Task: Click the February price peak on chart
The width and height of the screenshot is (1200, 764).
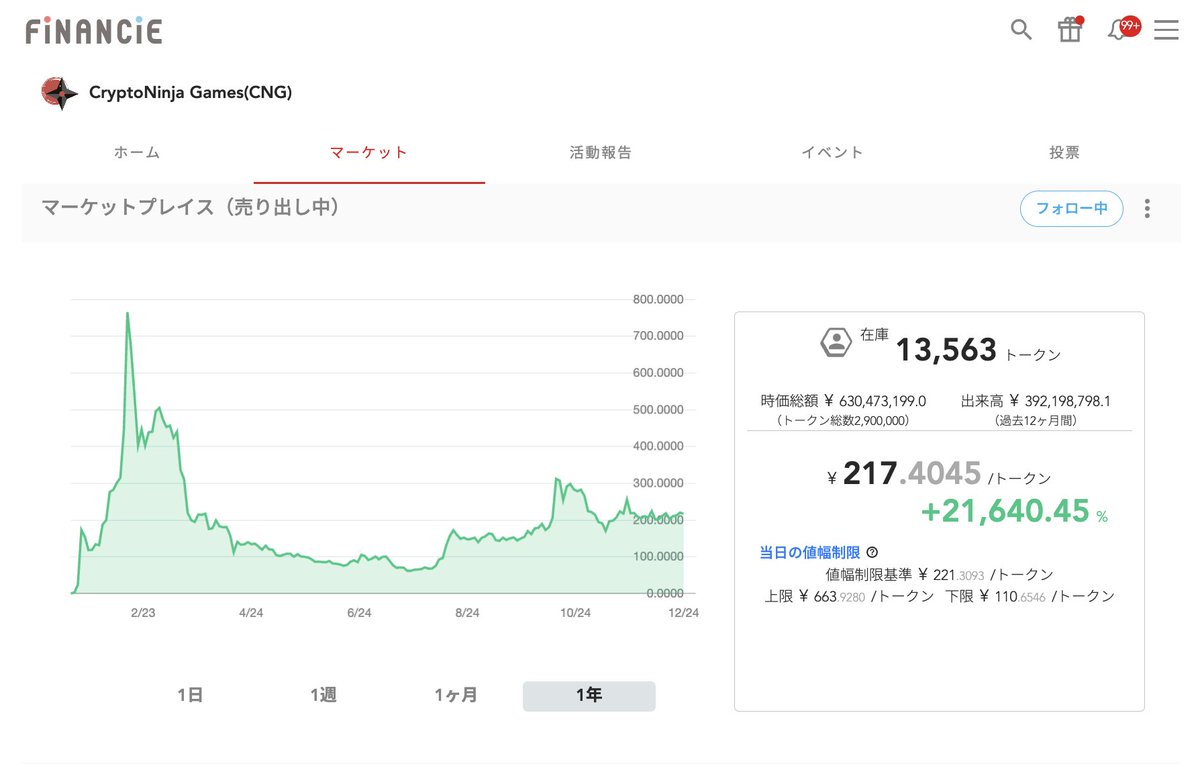Action: 127,313
